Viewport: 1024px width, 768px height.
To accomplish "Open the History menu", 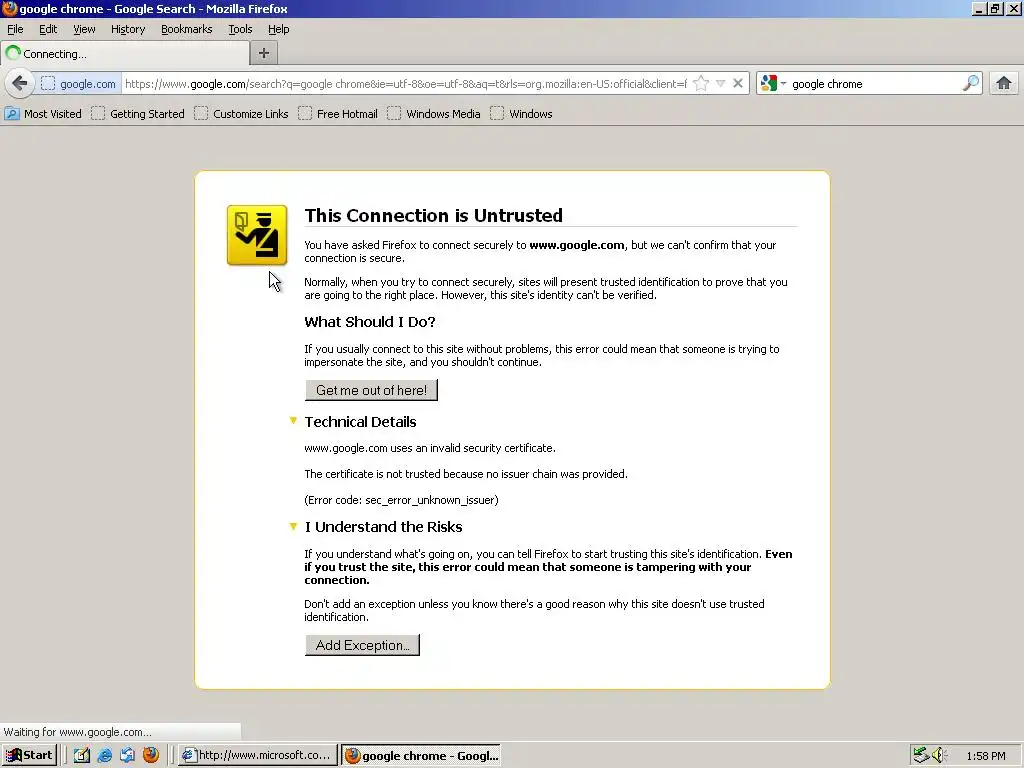I will [128, 29].
